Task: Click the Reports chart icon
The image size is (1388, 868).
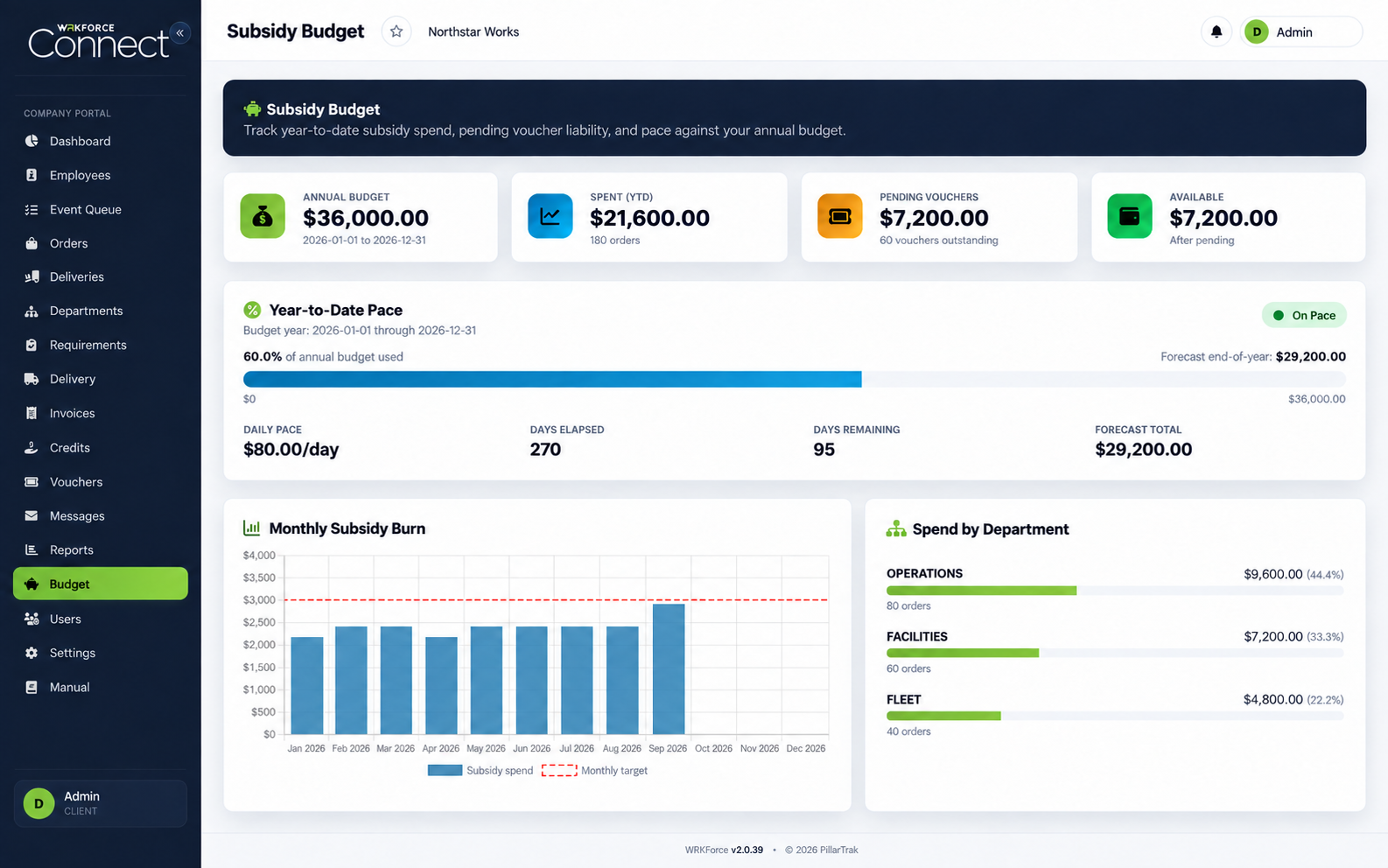Action: pos(32,549)
